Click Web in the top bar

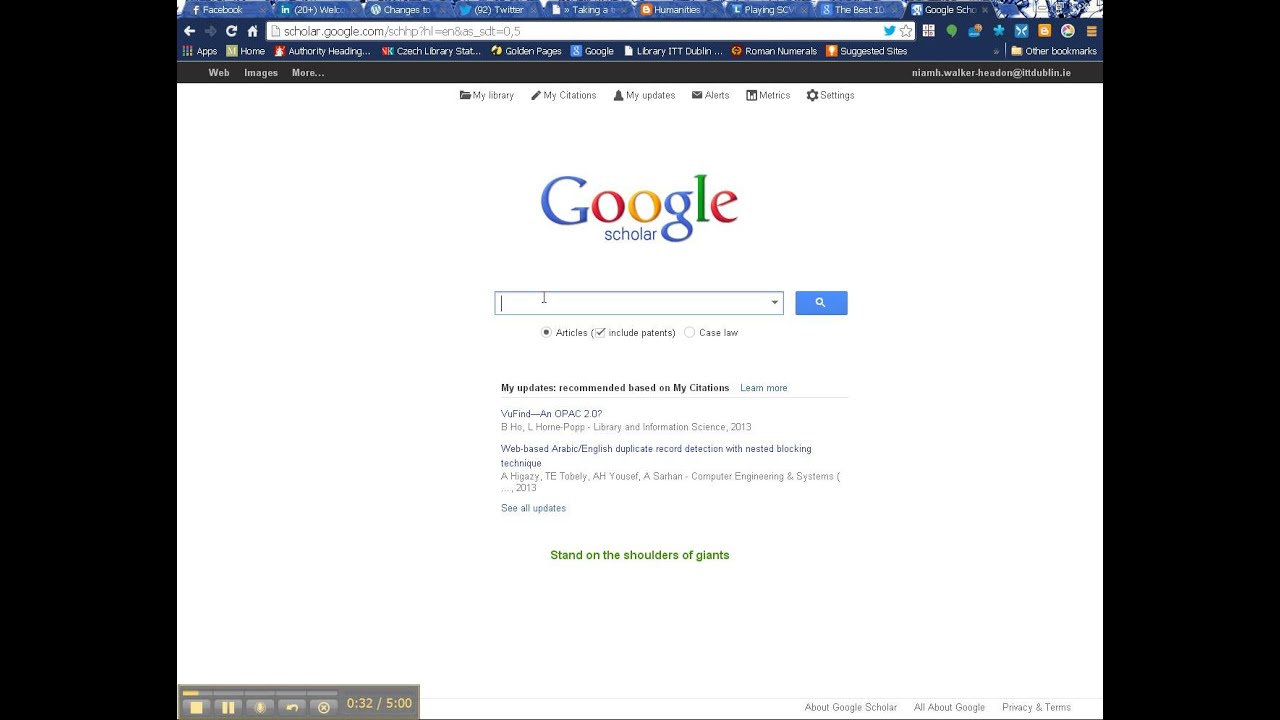[x=219, y=73]
